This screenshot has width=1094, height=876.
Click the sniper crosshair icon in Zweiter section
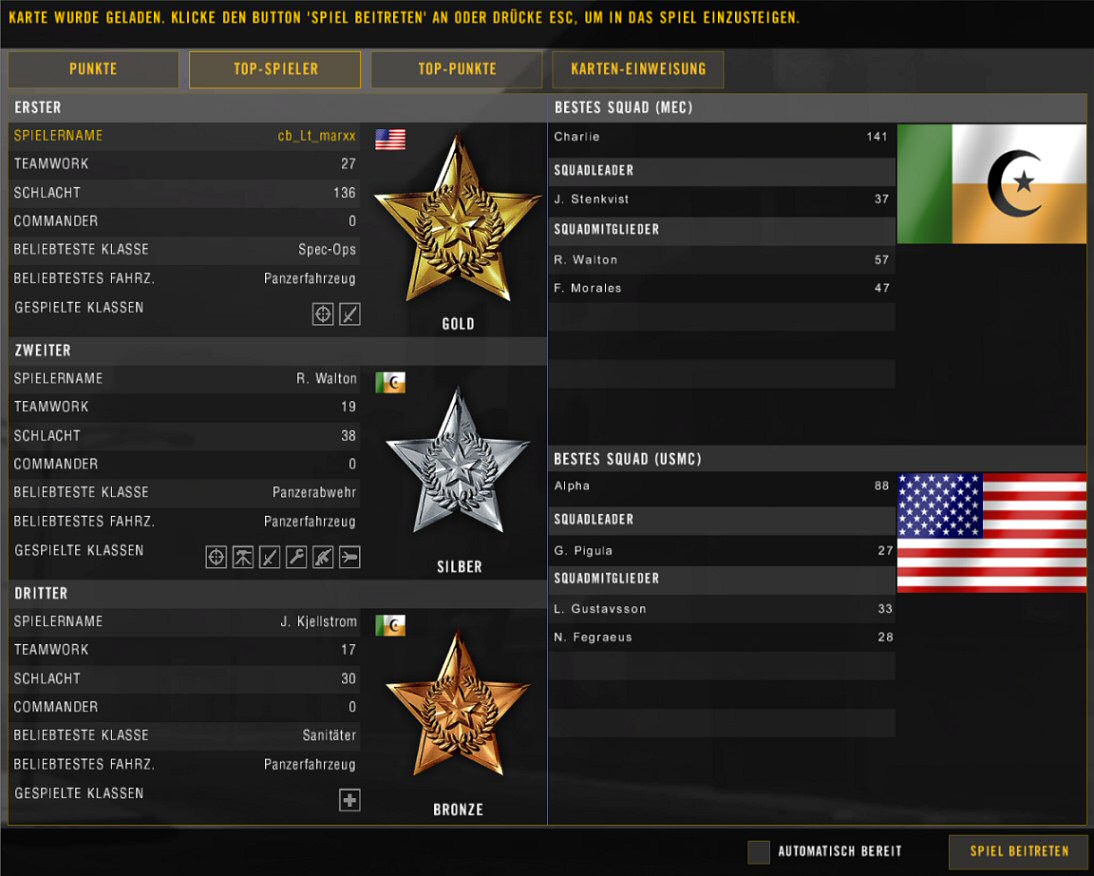pos(216,557)
